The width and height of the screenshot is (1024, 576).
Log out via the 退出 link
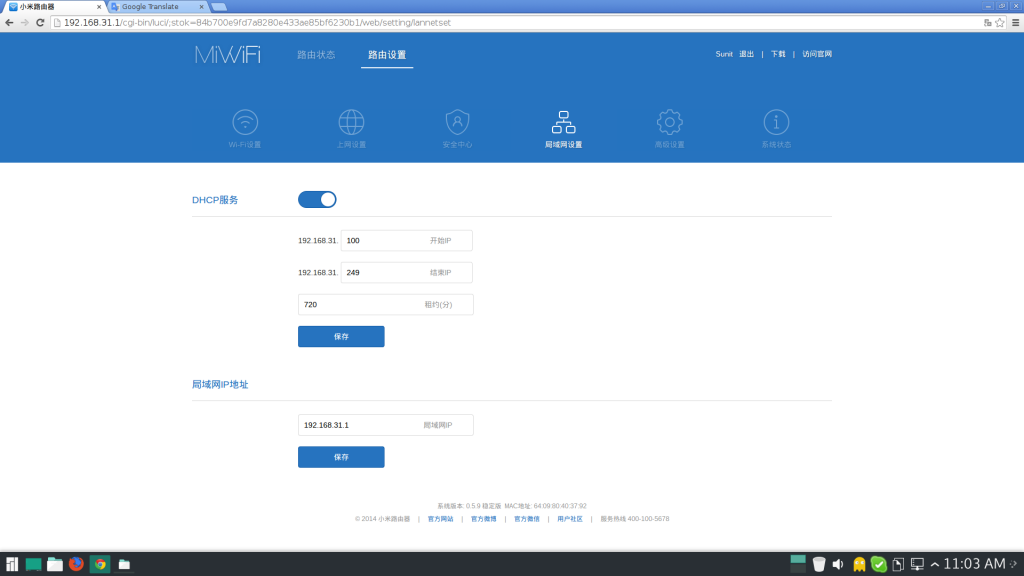tap(745, 54)
